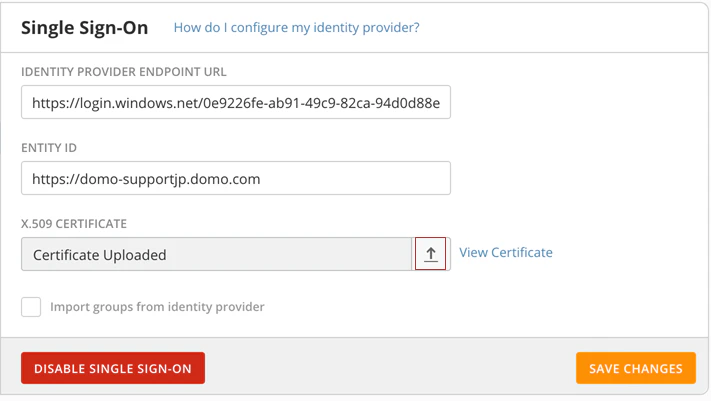This screenshot has height=401, width=711.
Task: Enable Import groups from identity provider checkbox
Action: point(31,307)
